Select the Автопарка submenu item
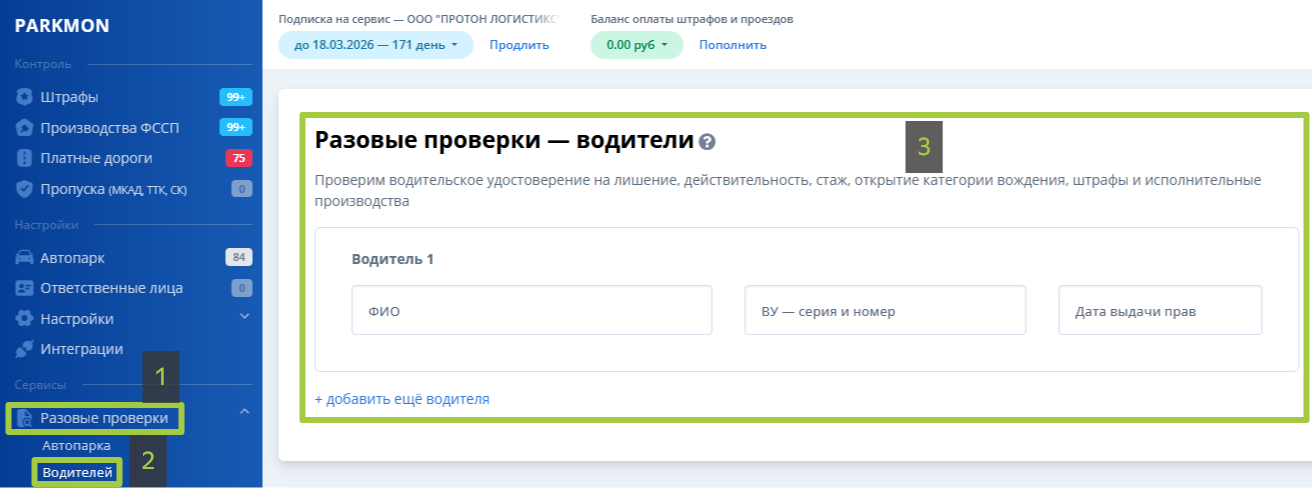The height and width of the screenshot is (488, 1312). [x=76, y=445]
